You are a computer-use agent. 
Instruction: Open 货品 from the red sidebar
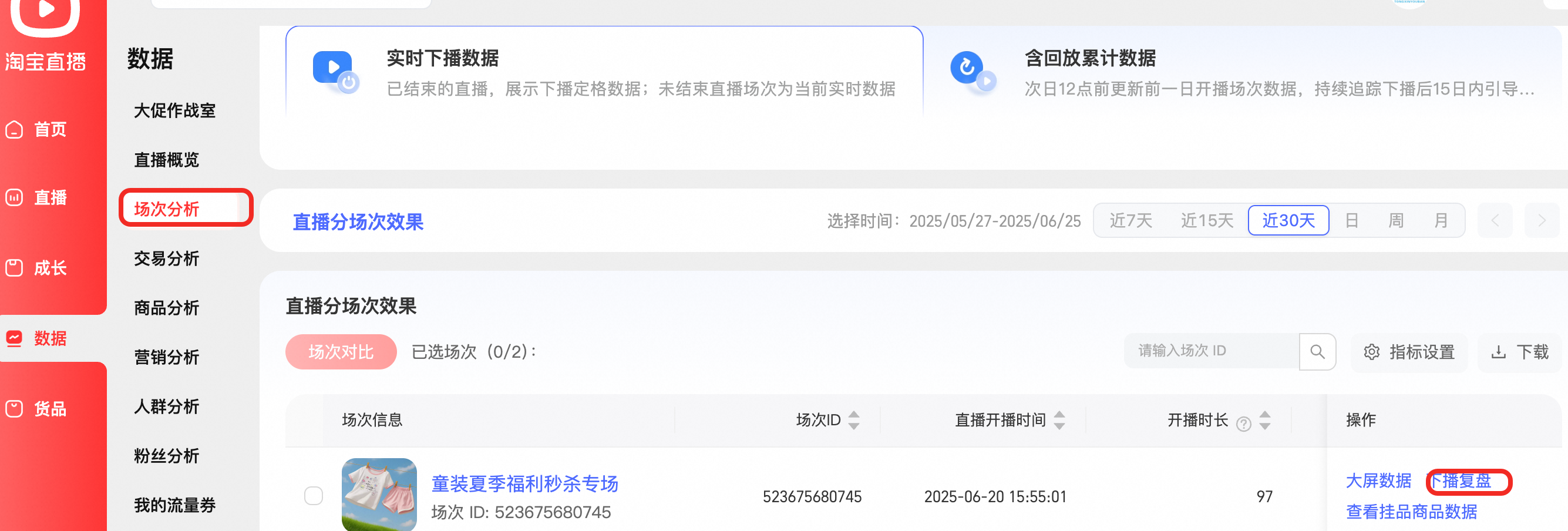click(50, 408)
